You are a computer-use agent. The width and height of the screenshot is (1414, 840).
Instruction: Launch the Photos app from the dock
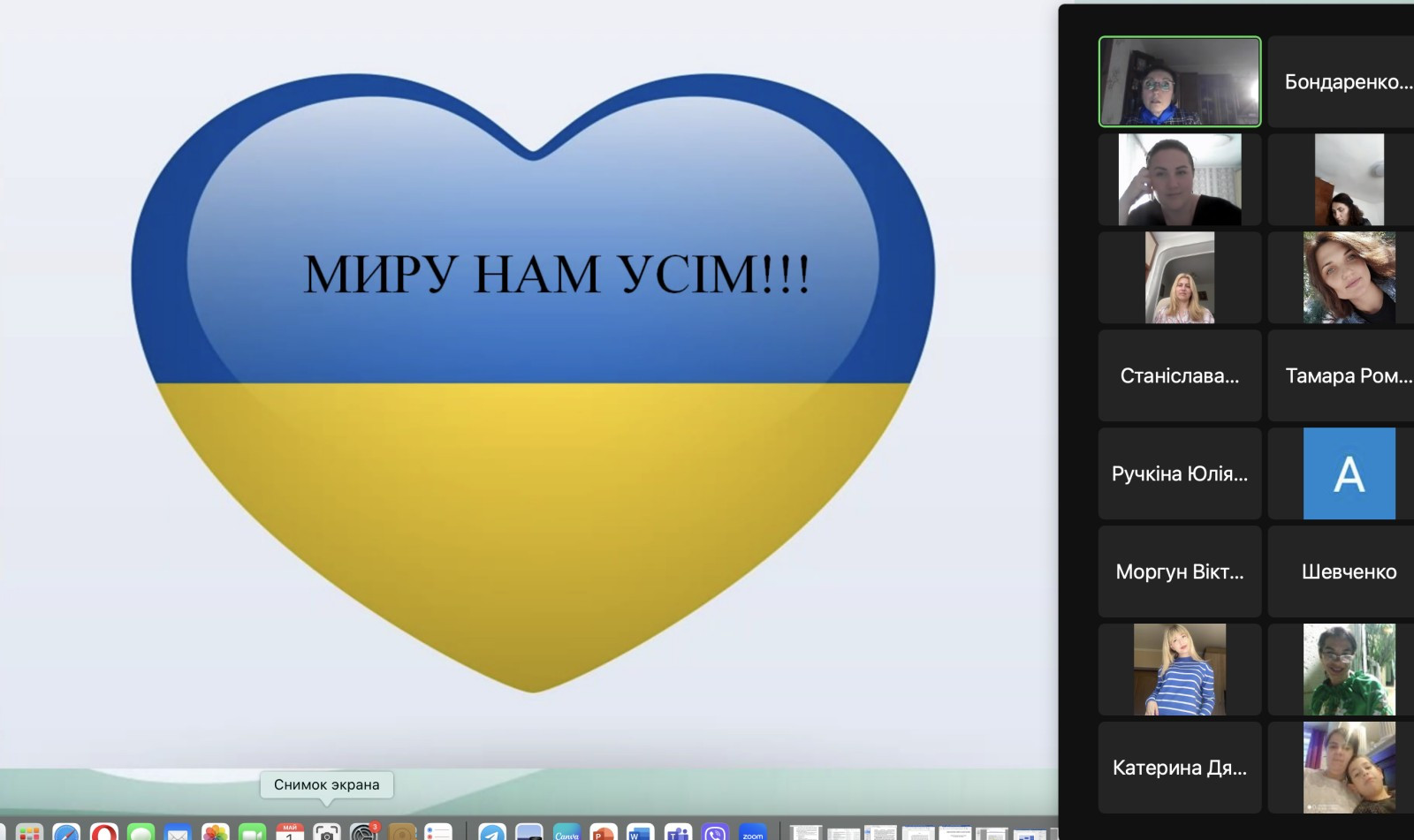215,832
